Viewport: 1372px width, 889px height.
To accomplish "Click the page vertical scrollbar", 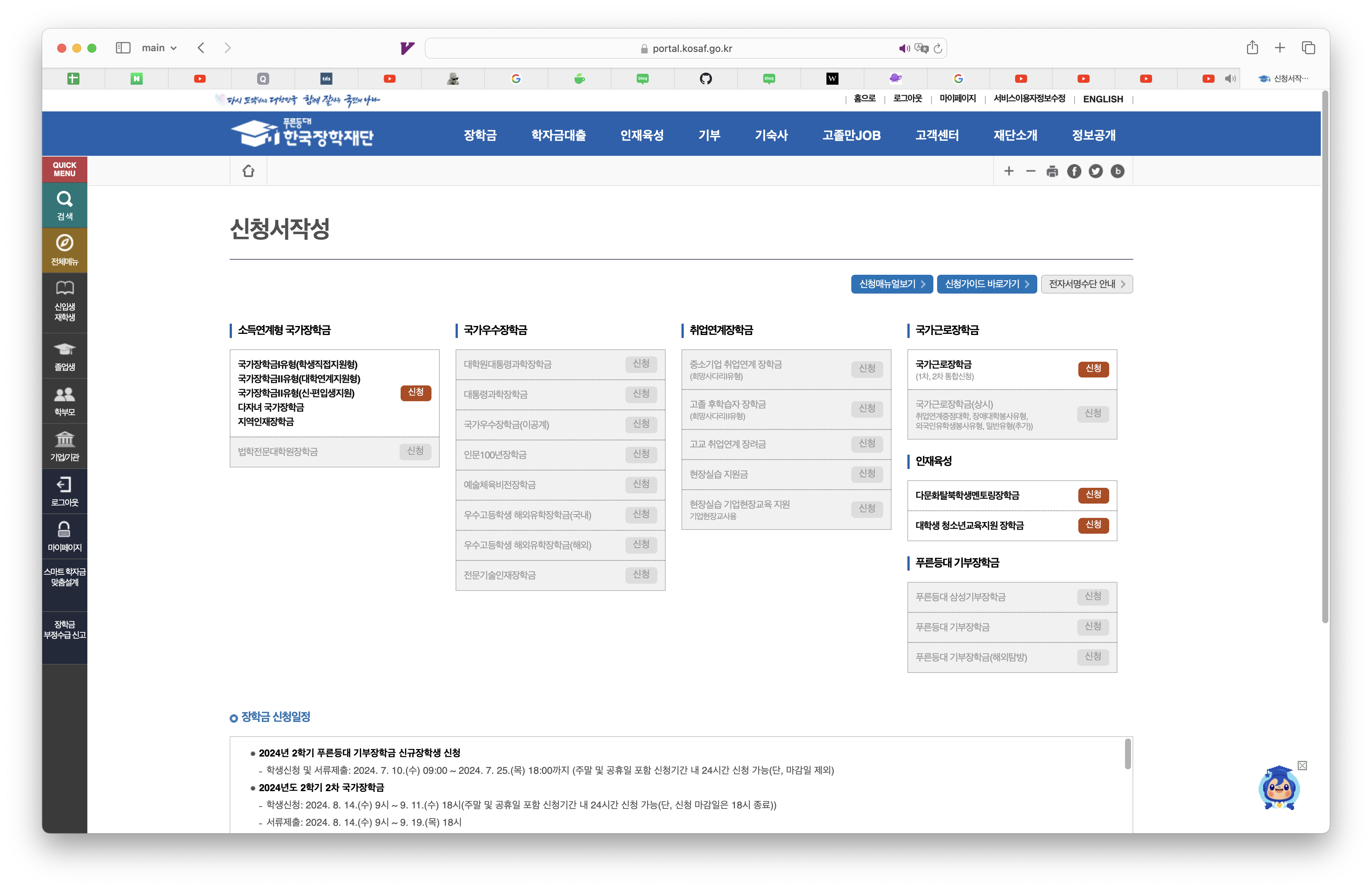I will [x=1325, y=357].
